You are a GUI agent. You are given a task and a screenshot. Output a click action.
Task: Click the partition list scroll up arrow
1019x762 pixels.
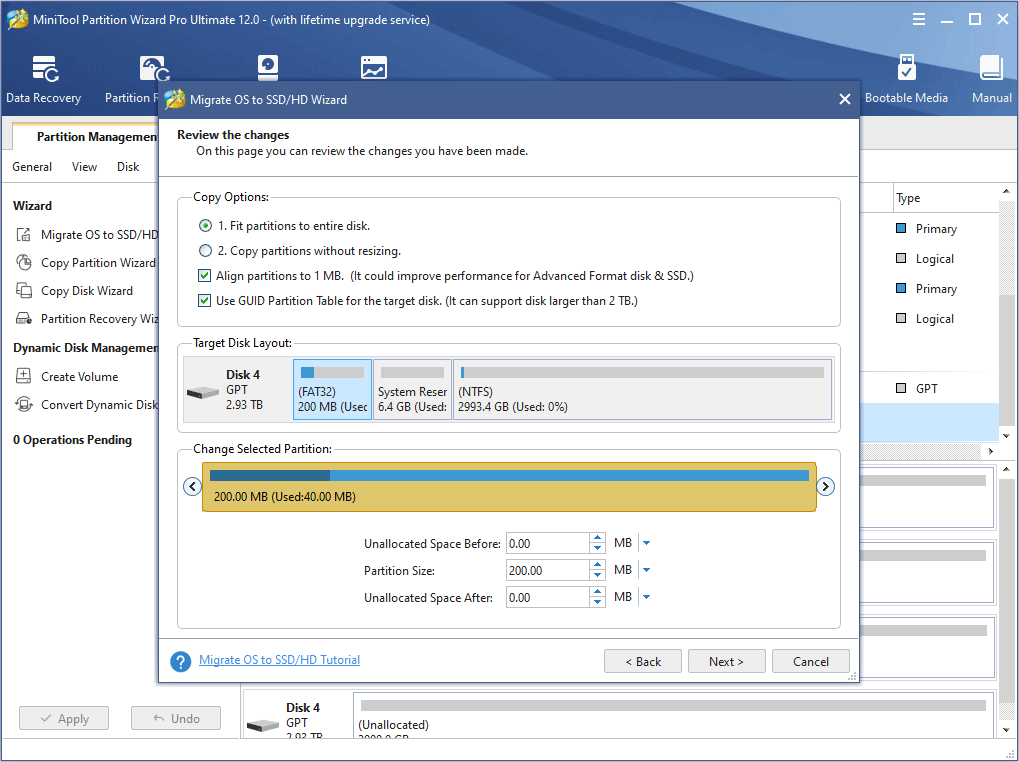coord(1007,192)
